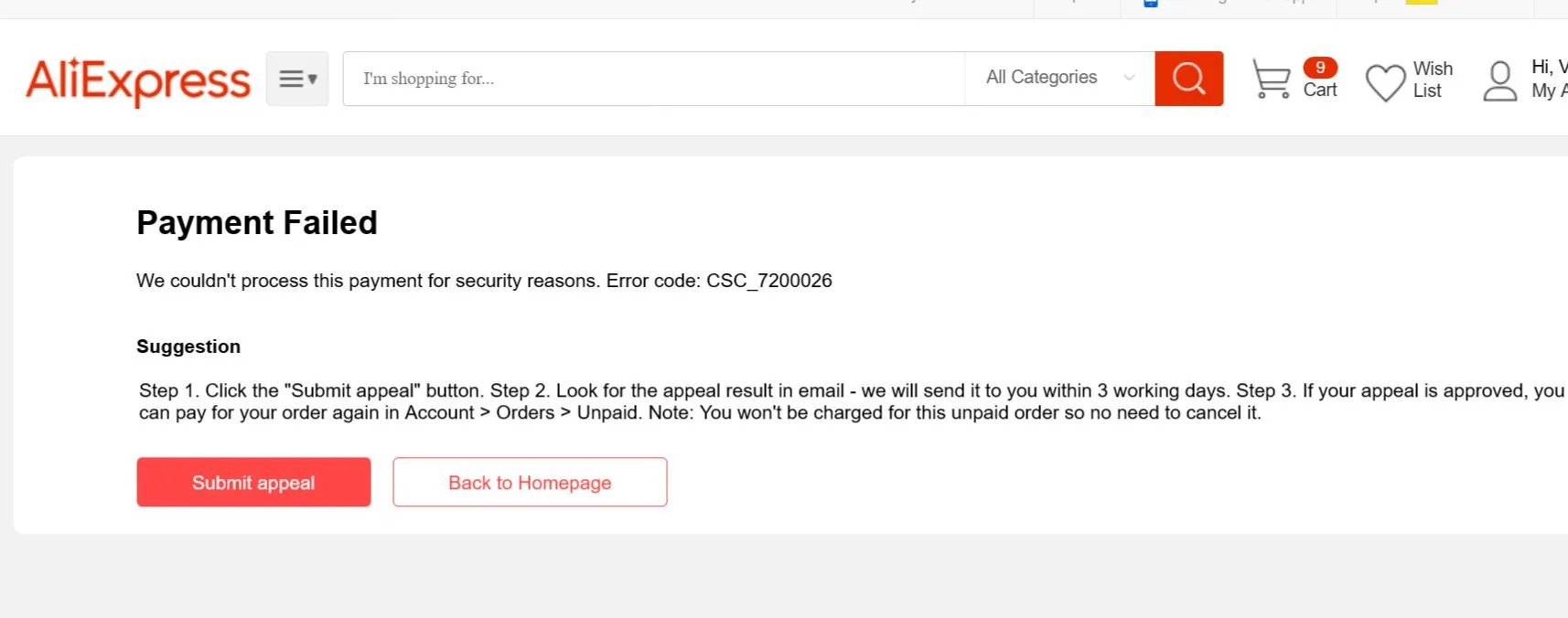
Task: Click the AliExpress logo
Action: pyautogui.click(x=138, y=80)
